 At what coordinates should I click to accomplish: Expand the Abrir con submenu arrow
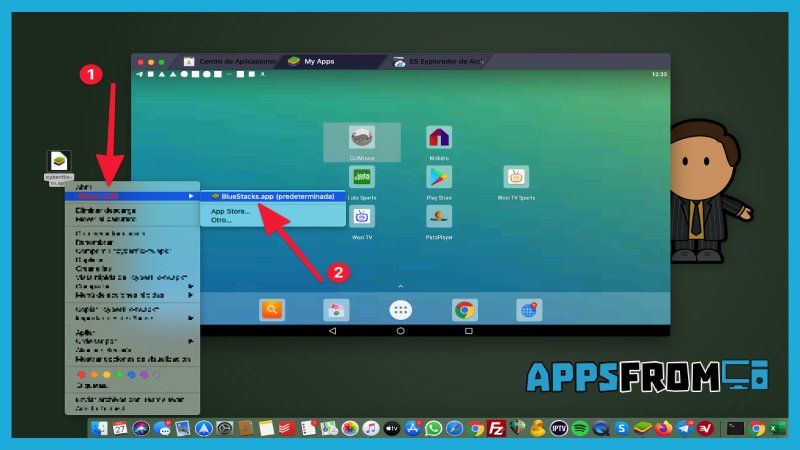pyautogui.click(x=191, y=196)
